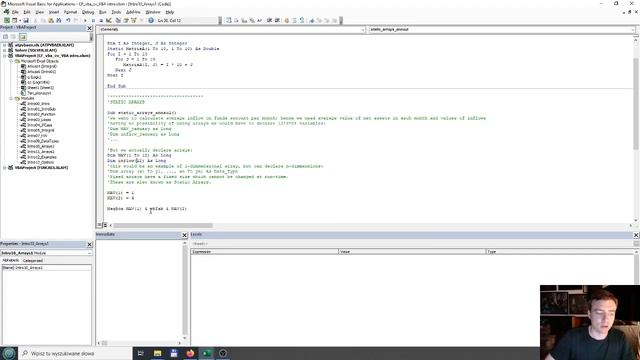640x360 pixels.
Task: Select the Intro00_Intro module
Action: click(38, 104)
